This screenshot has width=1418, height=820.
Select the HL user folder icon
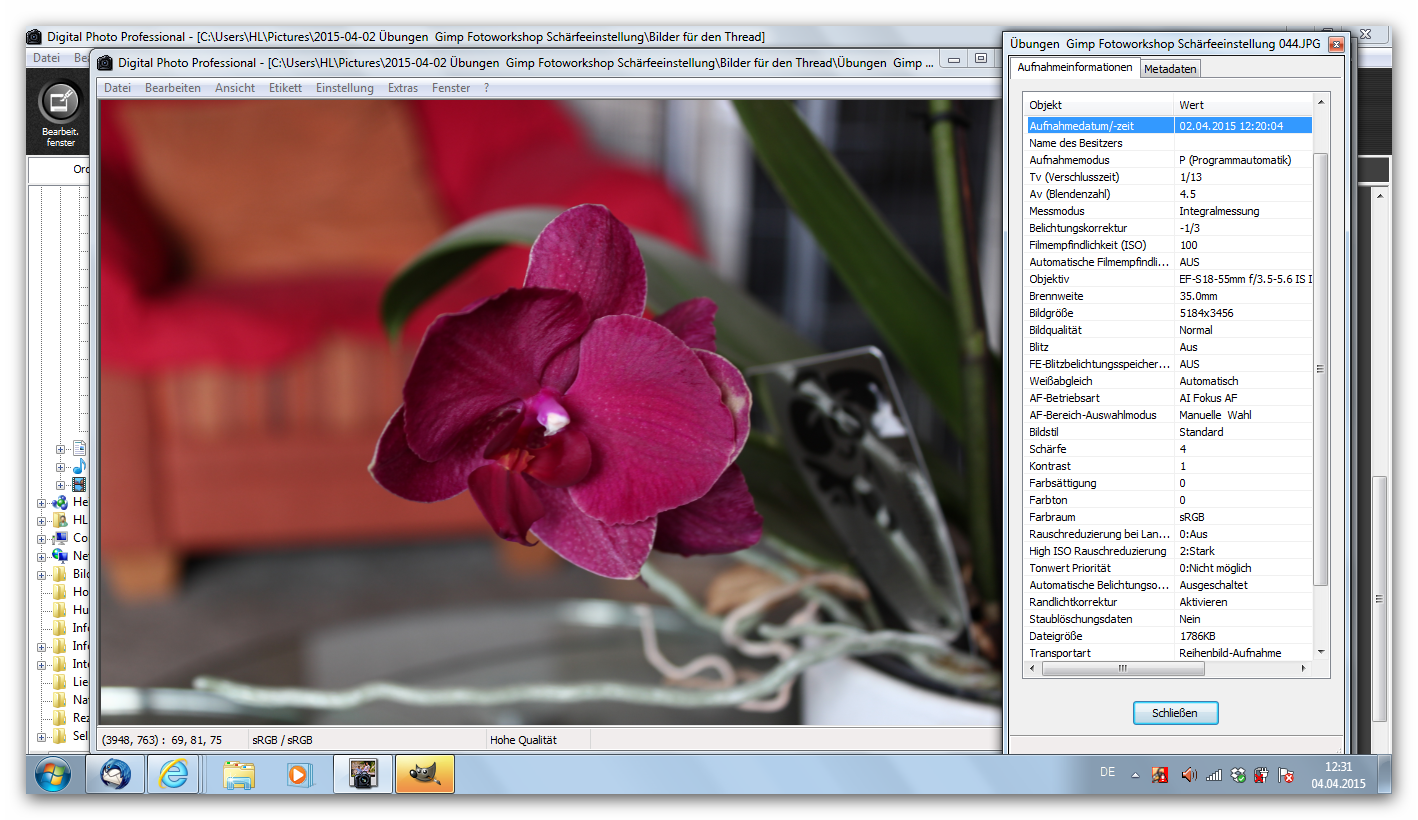point(60,520)
